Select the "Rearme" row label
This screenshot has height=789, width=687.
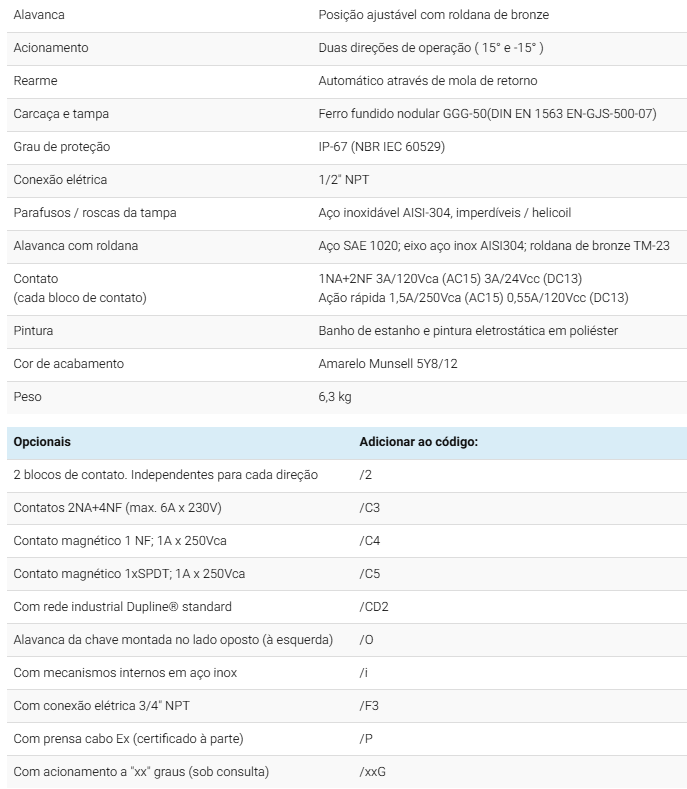point(35,81)
